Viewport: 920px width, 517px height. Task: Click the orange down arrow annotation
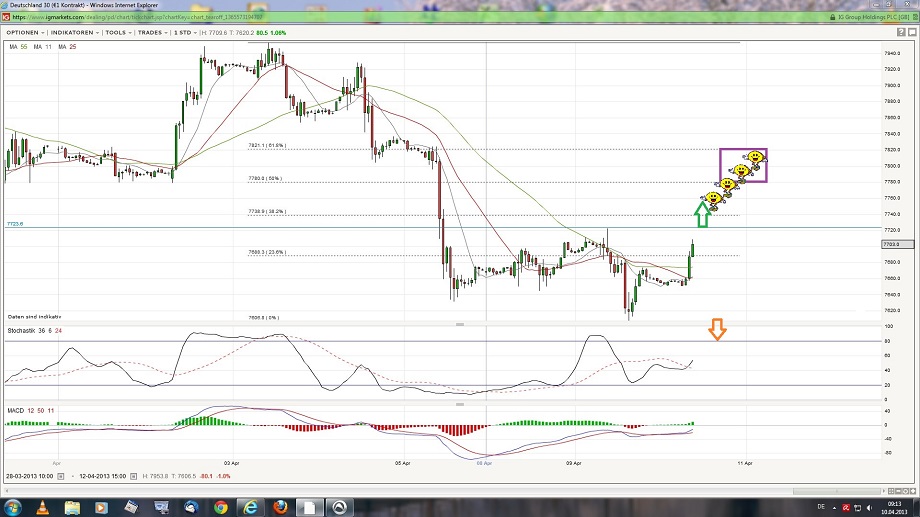point(717,329)
